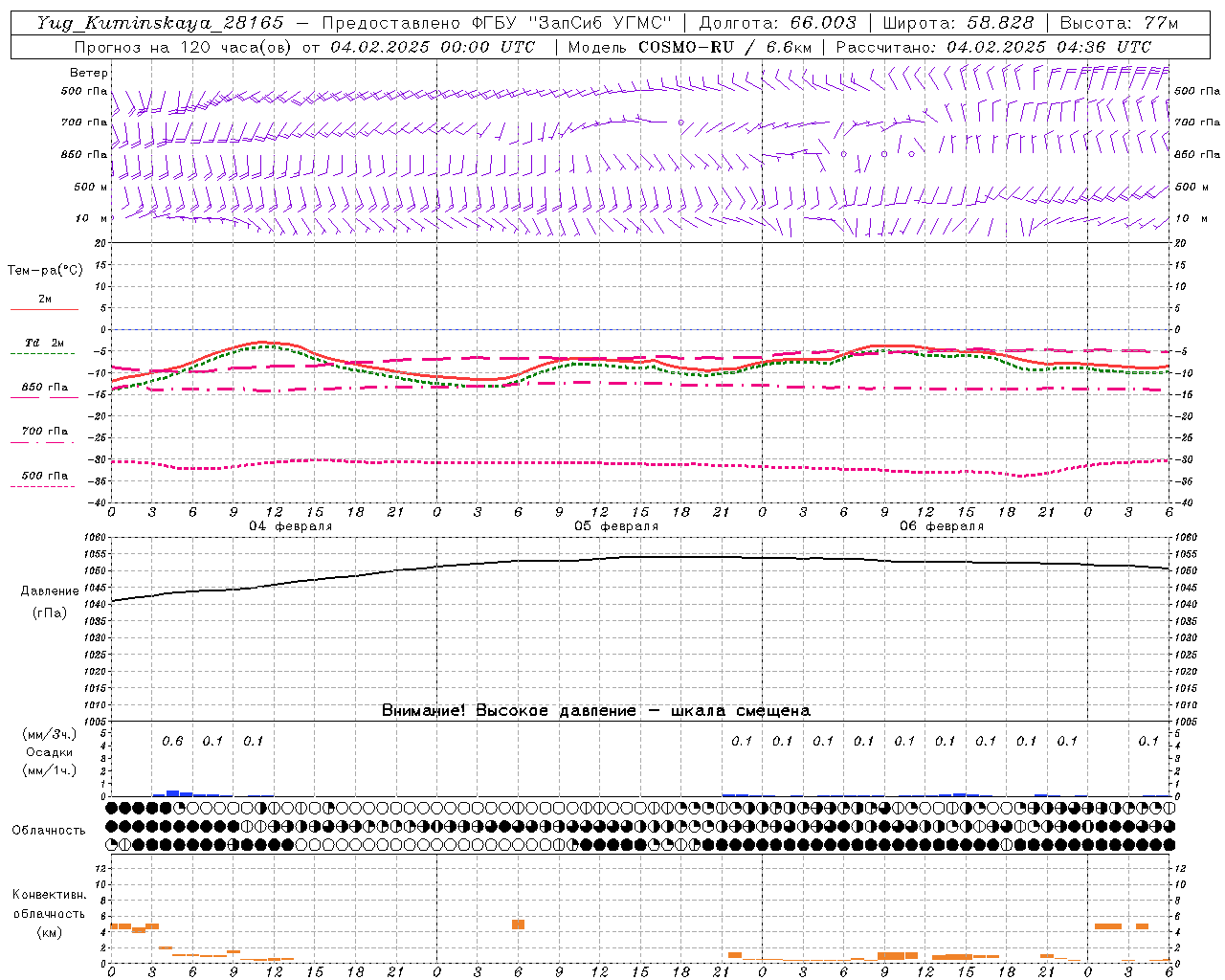Click the orange convective bar at hour 6 on 05 февраля
The height and width of the screenshot is (980, 1225).
(518, 924)
